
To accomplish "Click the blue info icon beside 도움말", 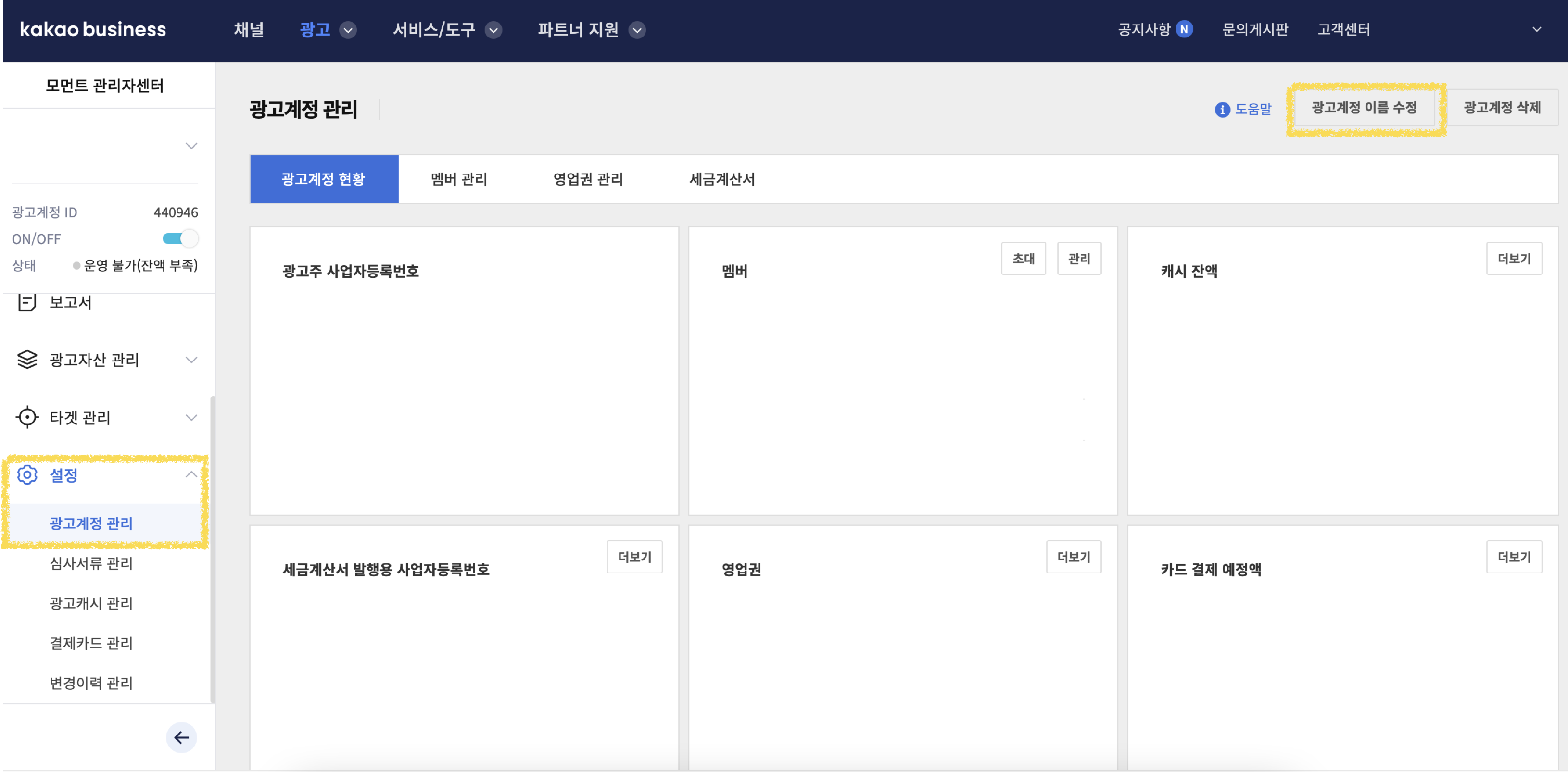I will pos(1222,110).
